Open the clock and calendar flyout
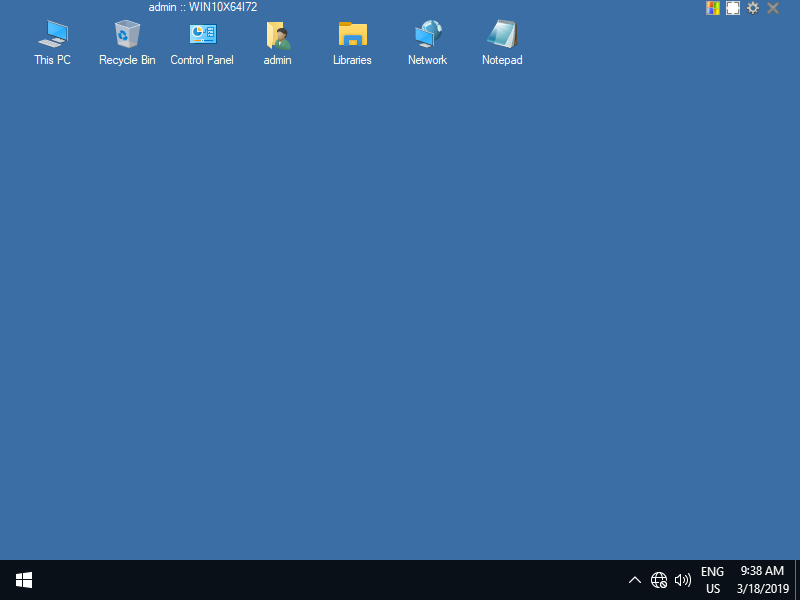Screen dimensions: 800x600 (762, 580)
